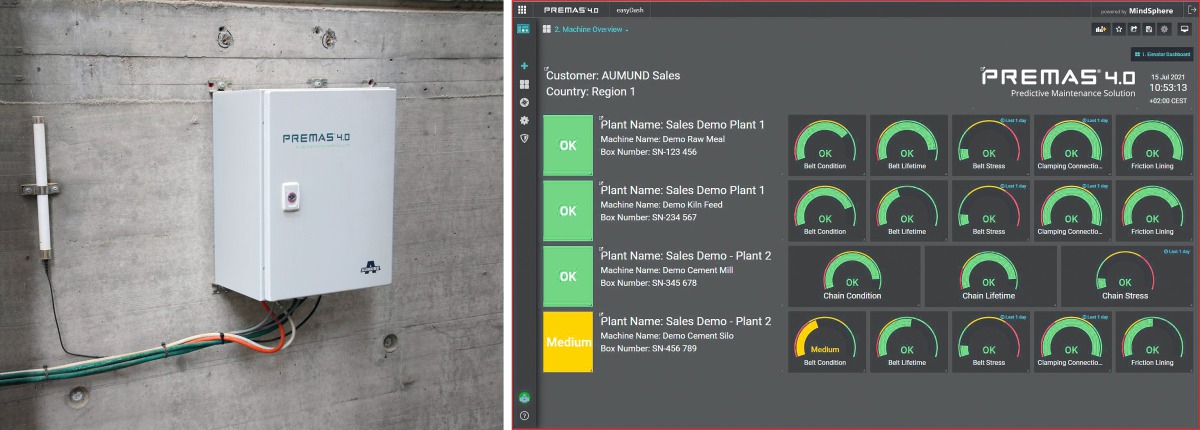Click 'Box Number: SN-123 456' text

(648, 152)
